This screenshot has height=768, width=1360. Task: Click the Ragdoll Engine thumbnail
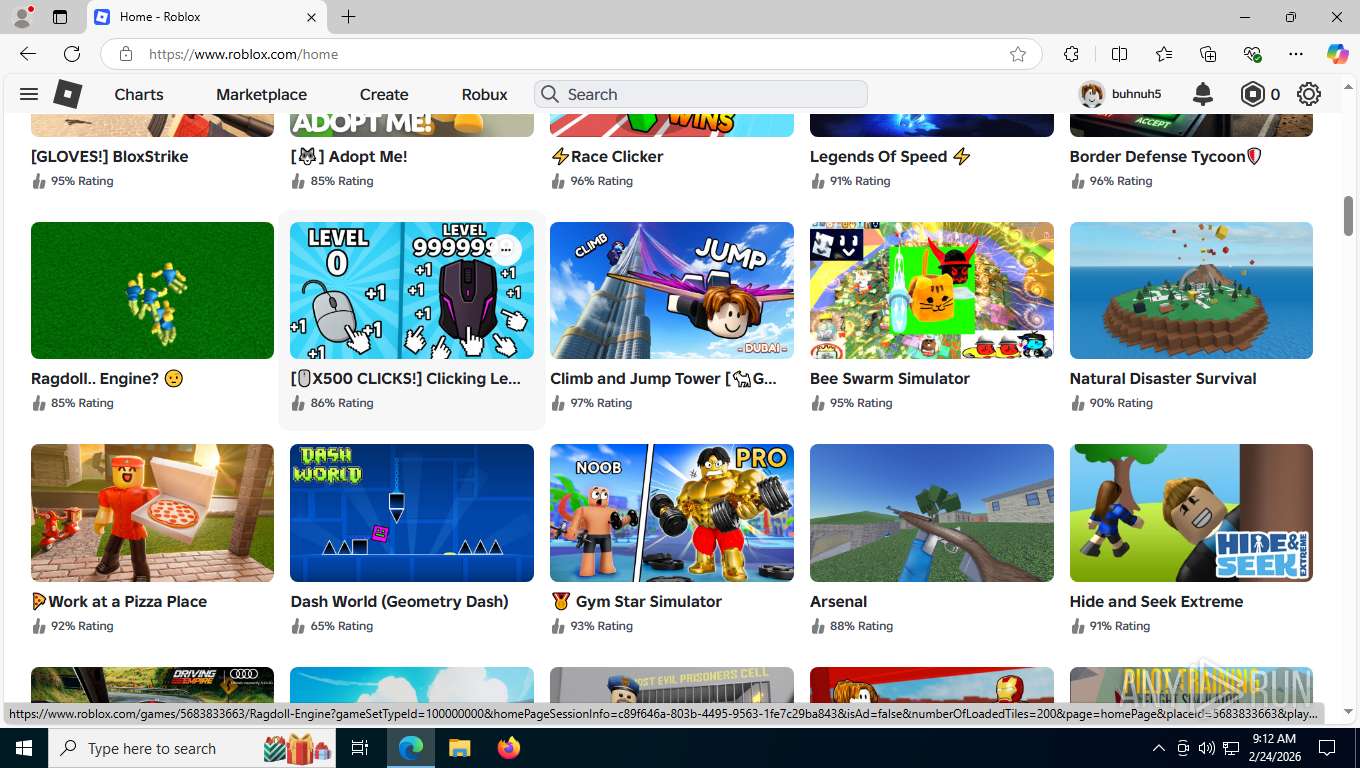[x=152, y=290]
